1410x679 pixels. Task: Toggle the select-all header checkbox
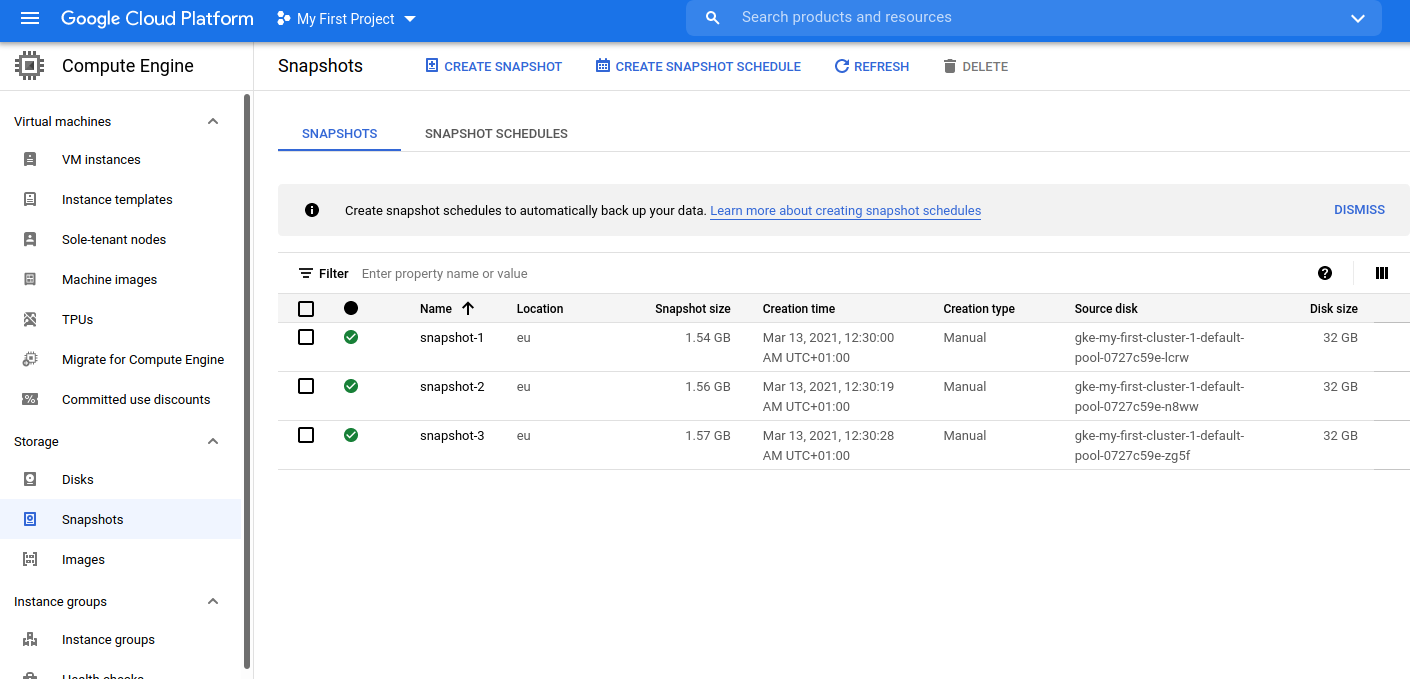pos(306,309)
